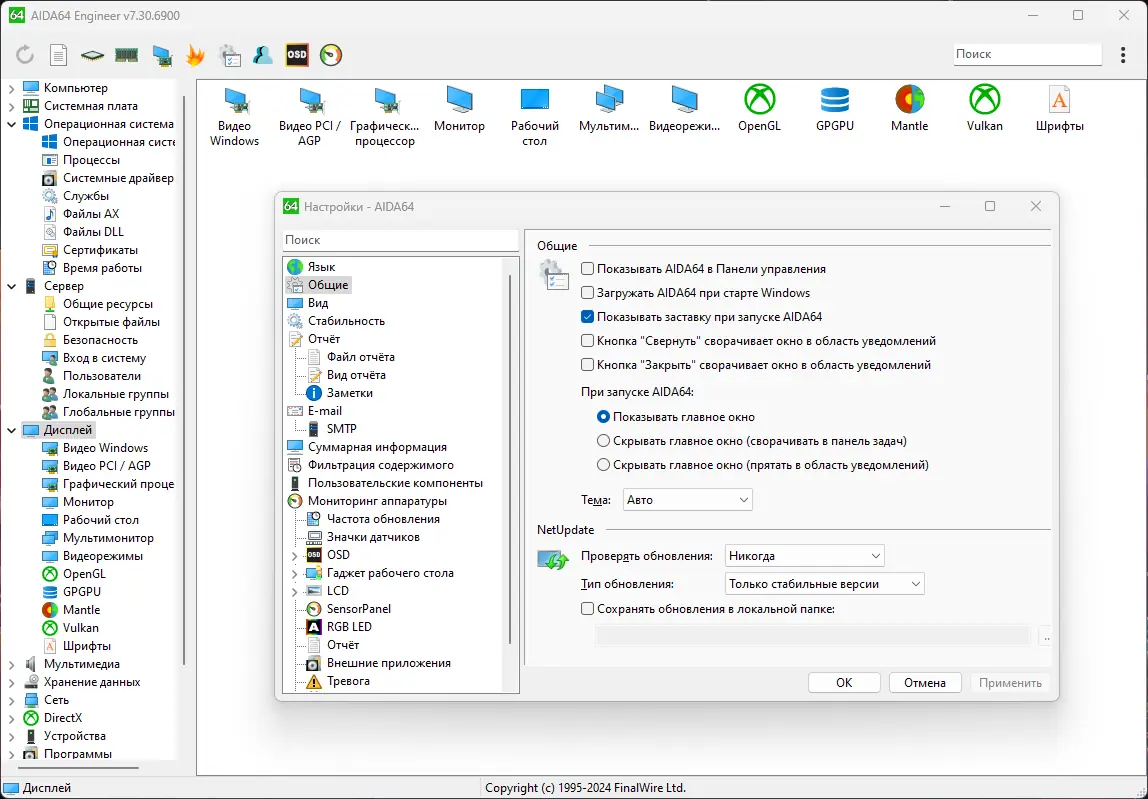Viewport: 1148px width, 799px height.
Task: Open the Мультимонитор large icon
Action: click(609, 109)
